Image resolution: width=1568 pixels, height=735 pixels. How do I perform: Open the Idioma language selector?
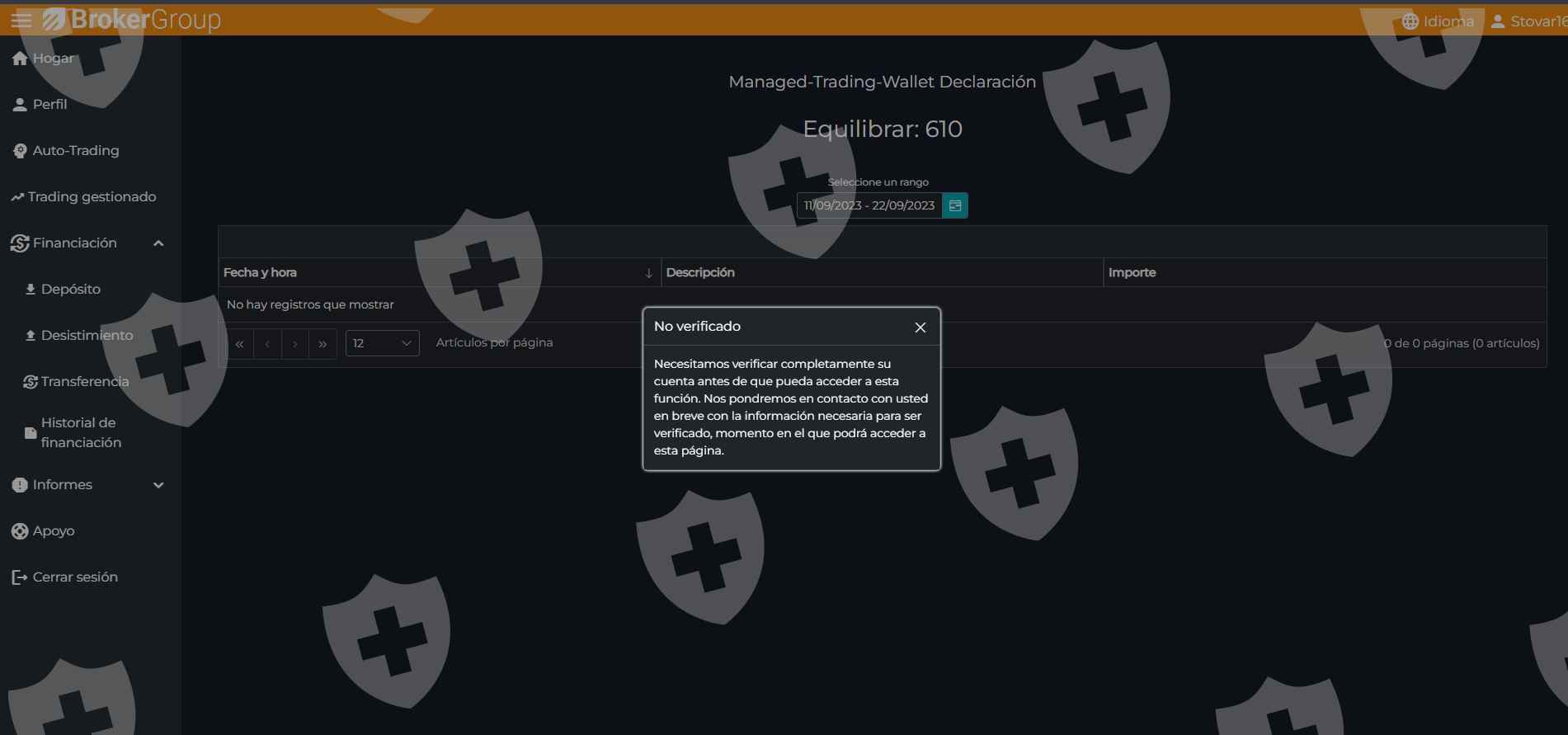[x=1438, y=21]
